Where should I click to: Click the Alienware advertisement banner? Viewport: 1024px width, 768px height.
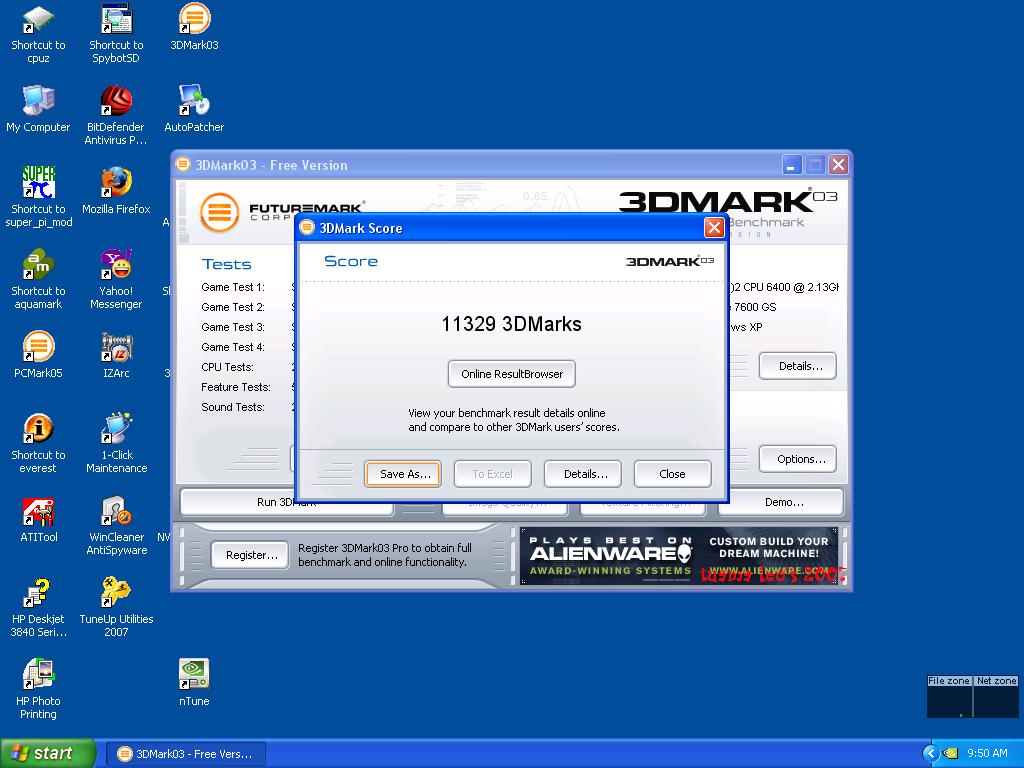coord(679,556)
